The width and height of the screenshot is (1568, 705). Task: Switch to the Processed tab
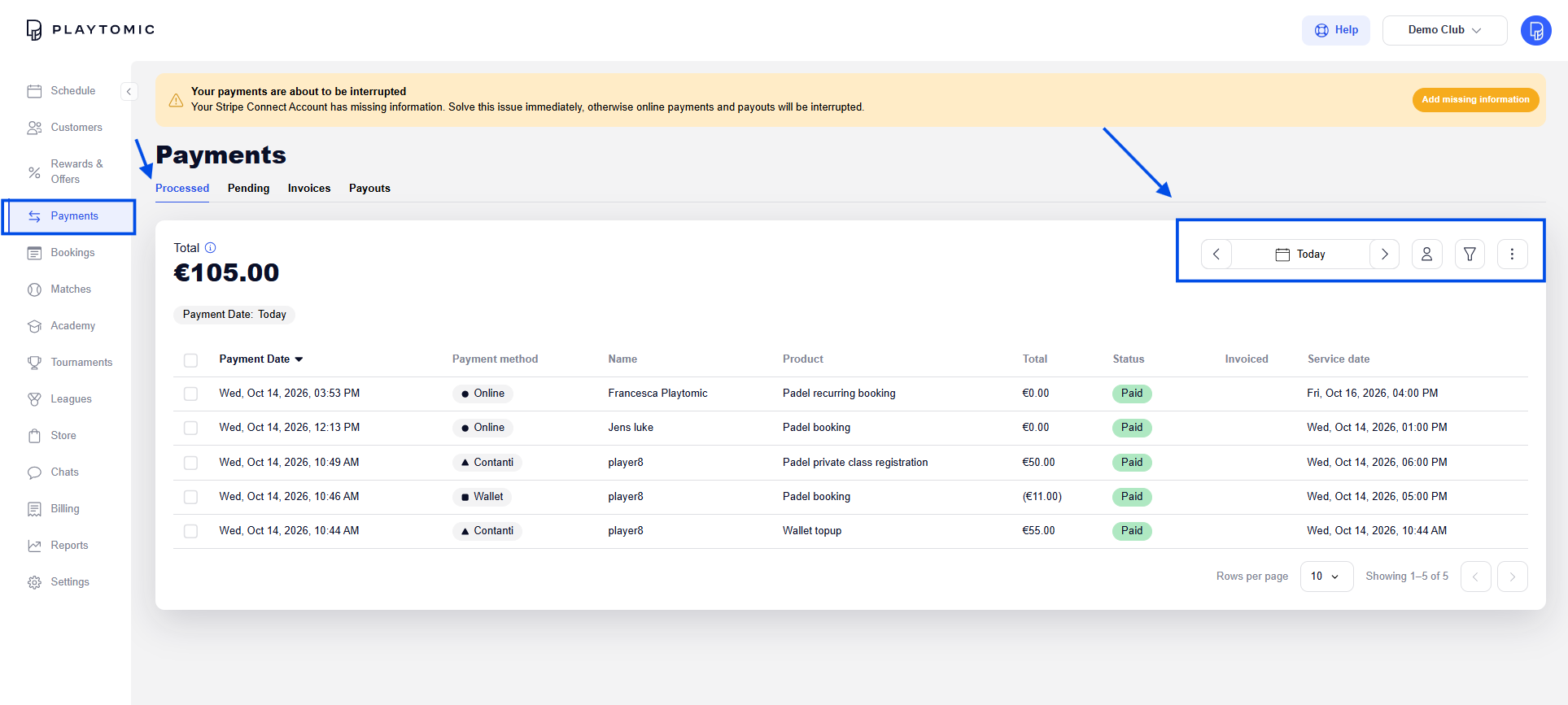click(182, 189)
